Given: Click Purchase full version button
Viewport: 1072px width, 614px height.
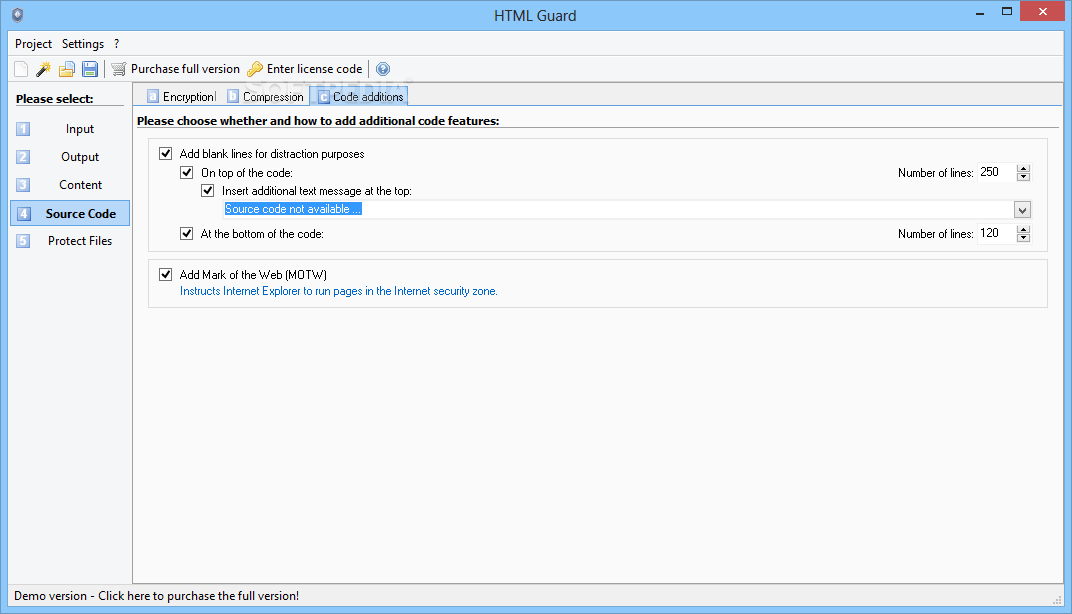Looking at the screenshot, I should (176, 69).
